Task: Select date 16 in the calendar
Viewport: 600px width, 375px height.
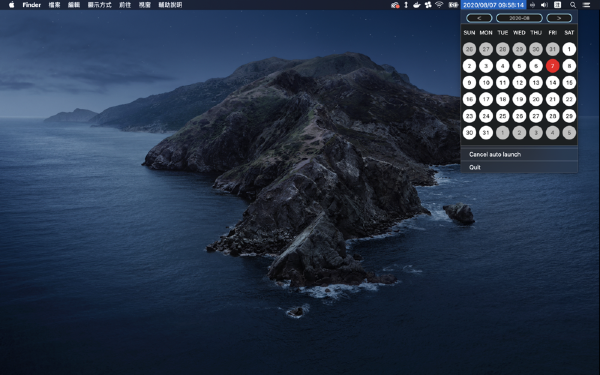Action: tap(469, 99)
